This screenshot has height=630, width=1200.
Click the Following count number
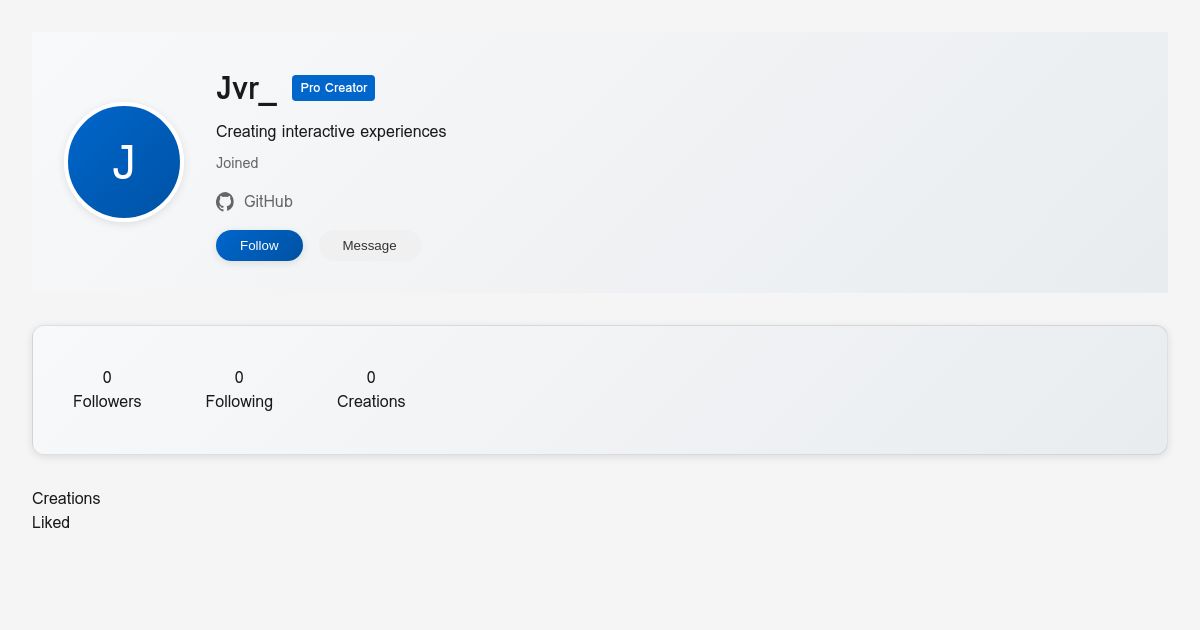click(239, 377)
